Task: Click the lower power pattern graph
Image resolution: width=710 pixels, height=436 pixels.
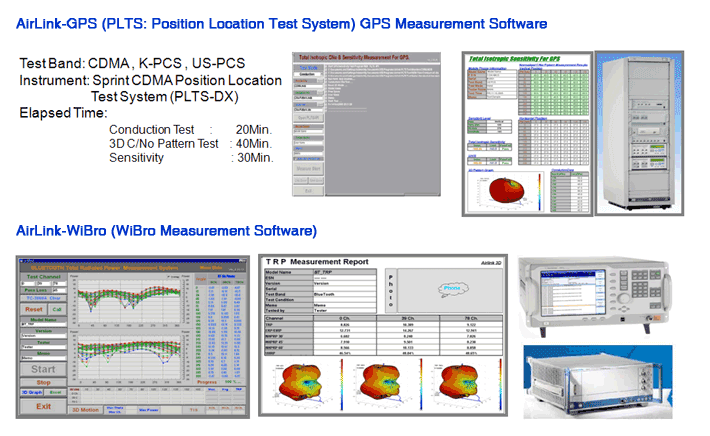Action: coord(129,357)
